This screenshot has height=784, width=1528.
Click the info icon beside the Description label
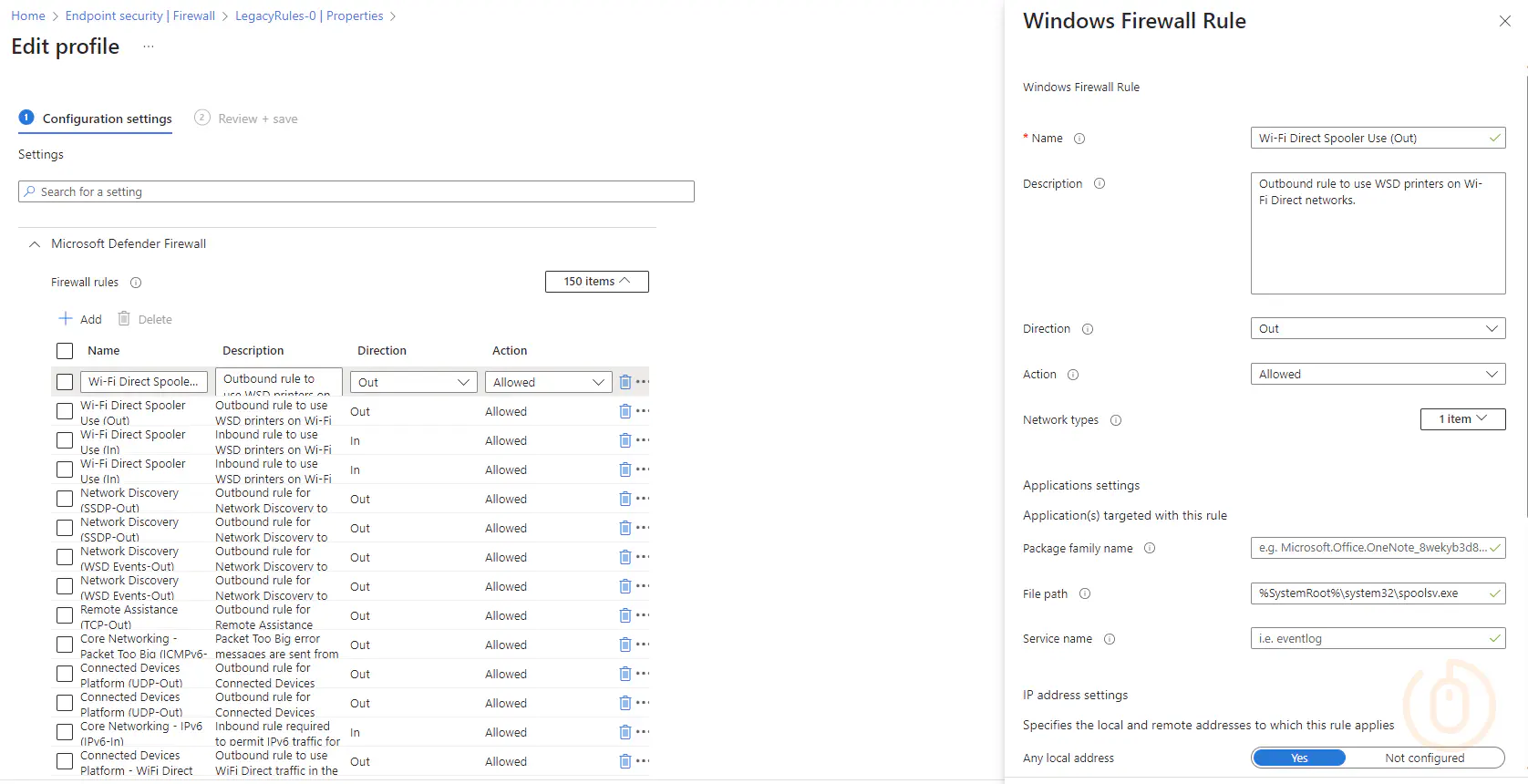[1100, 184]
